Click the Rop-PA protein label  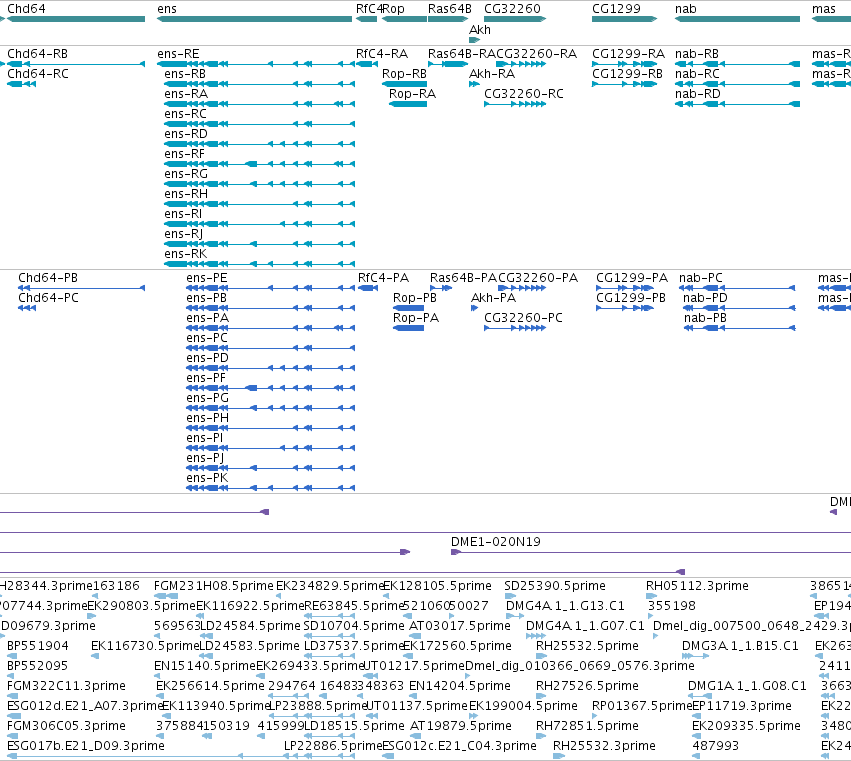click(x=416, y=318)
